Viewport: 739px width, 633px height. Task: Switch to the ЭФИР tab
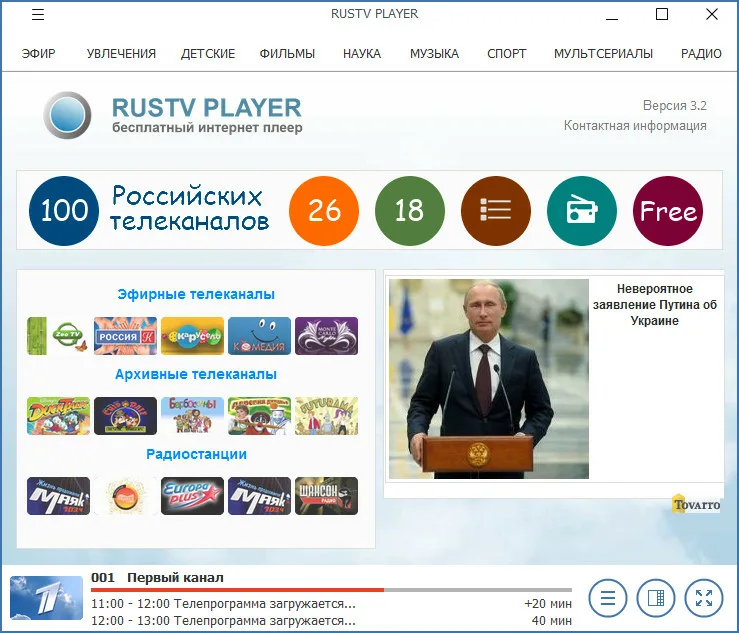pos(38,54)
